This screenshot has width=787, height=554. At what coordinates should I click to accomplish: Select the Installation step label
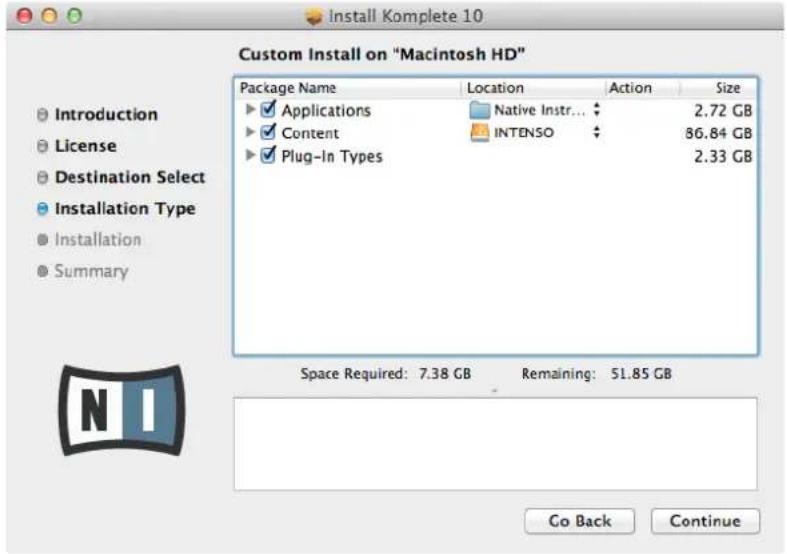tap(97, 240)
